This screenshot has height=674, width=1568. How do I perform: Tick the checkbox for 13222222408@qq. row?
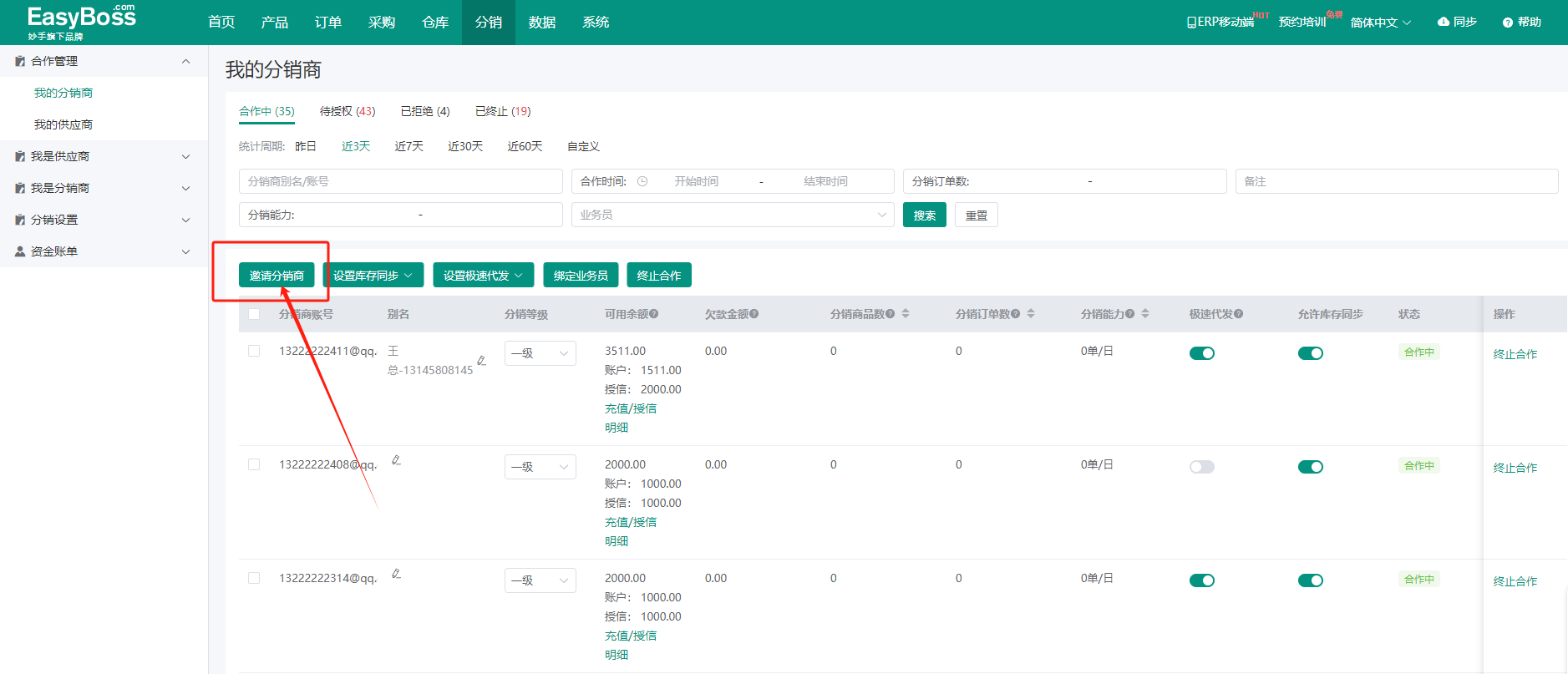tap(254, 464)
